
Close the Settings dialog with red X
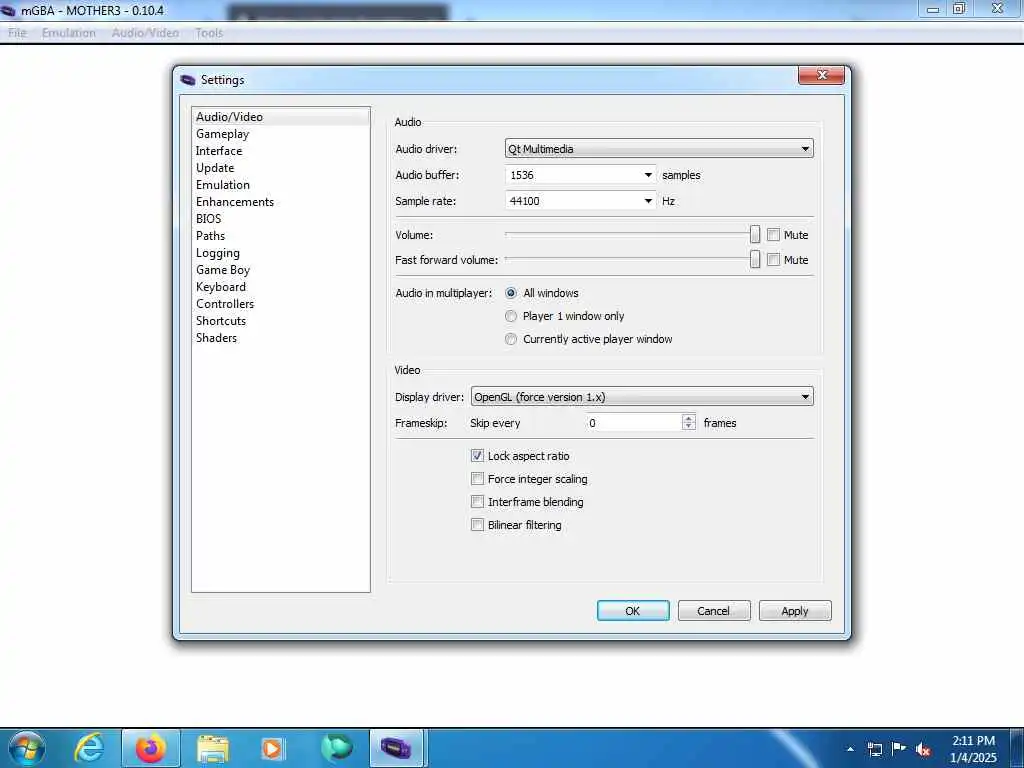tap(822, 75)
